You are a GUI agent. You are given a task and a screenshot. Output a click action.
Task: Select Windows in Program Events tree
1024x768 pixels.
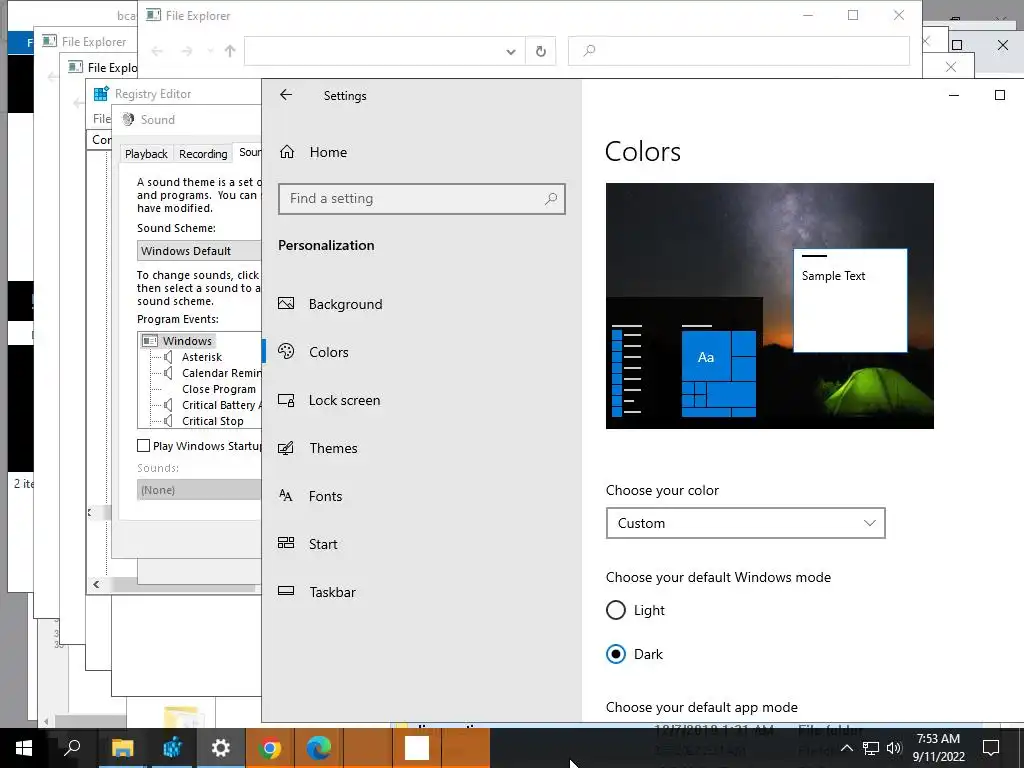click(187, 341)
